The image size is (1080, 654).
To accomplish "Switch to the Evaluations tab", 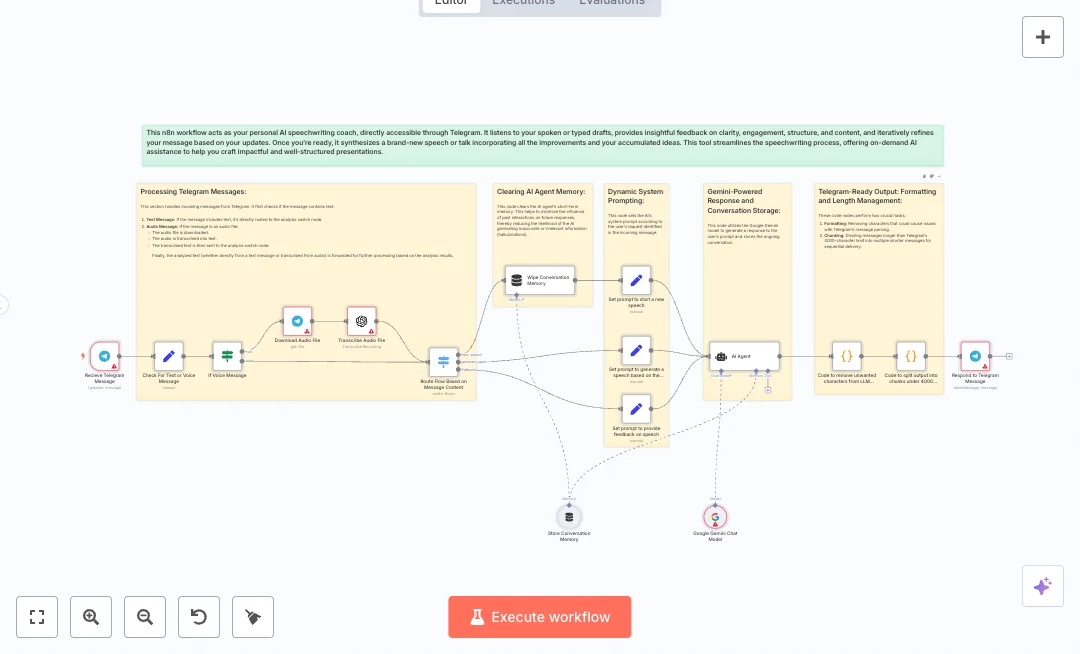I will pos(612,3).
